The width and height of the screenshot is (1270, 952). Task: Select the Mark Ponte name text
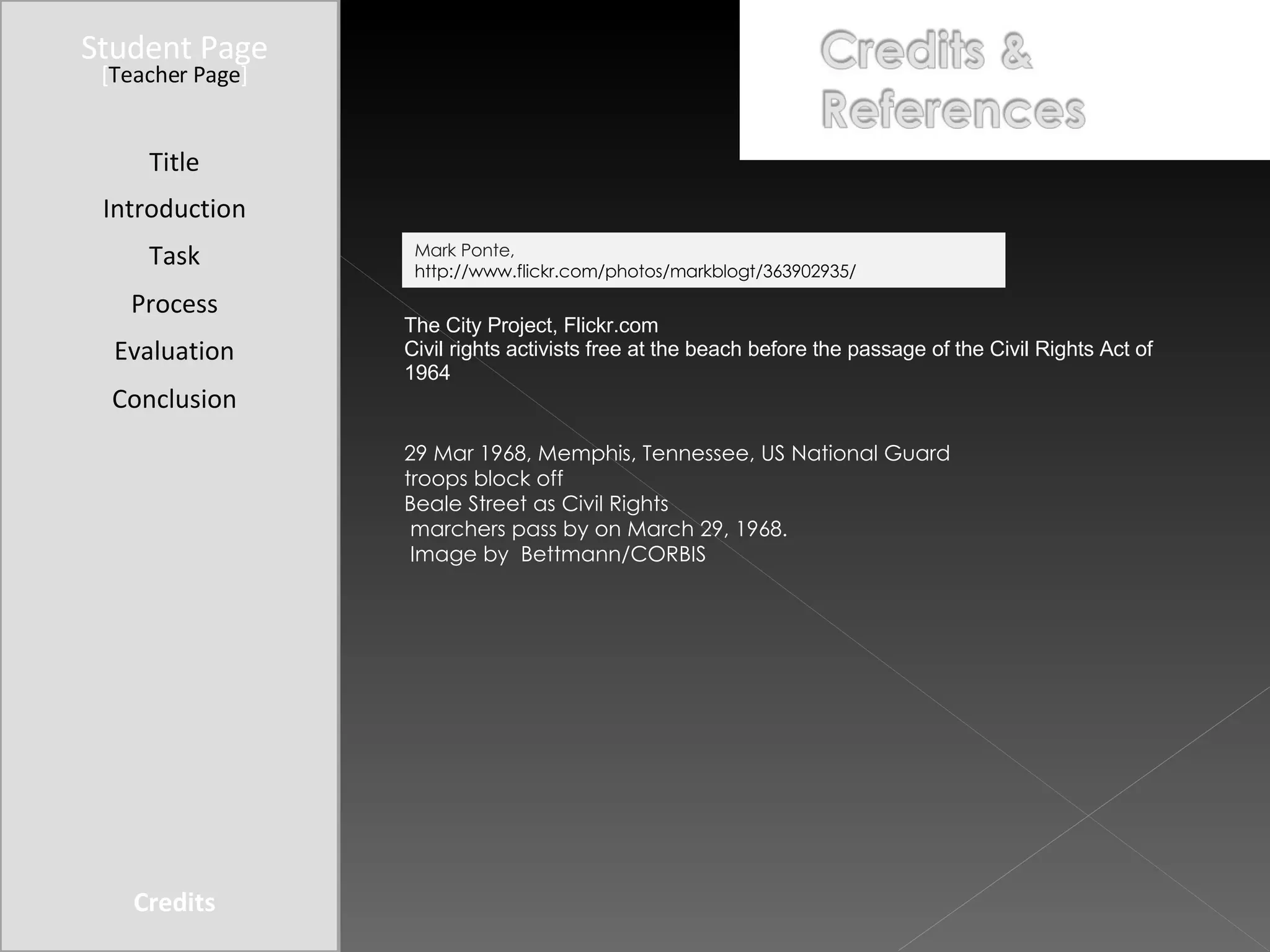464,250
